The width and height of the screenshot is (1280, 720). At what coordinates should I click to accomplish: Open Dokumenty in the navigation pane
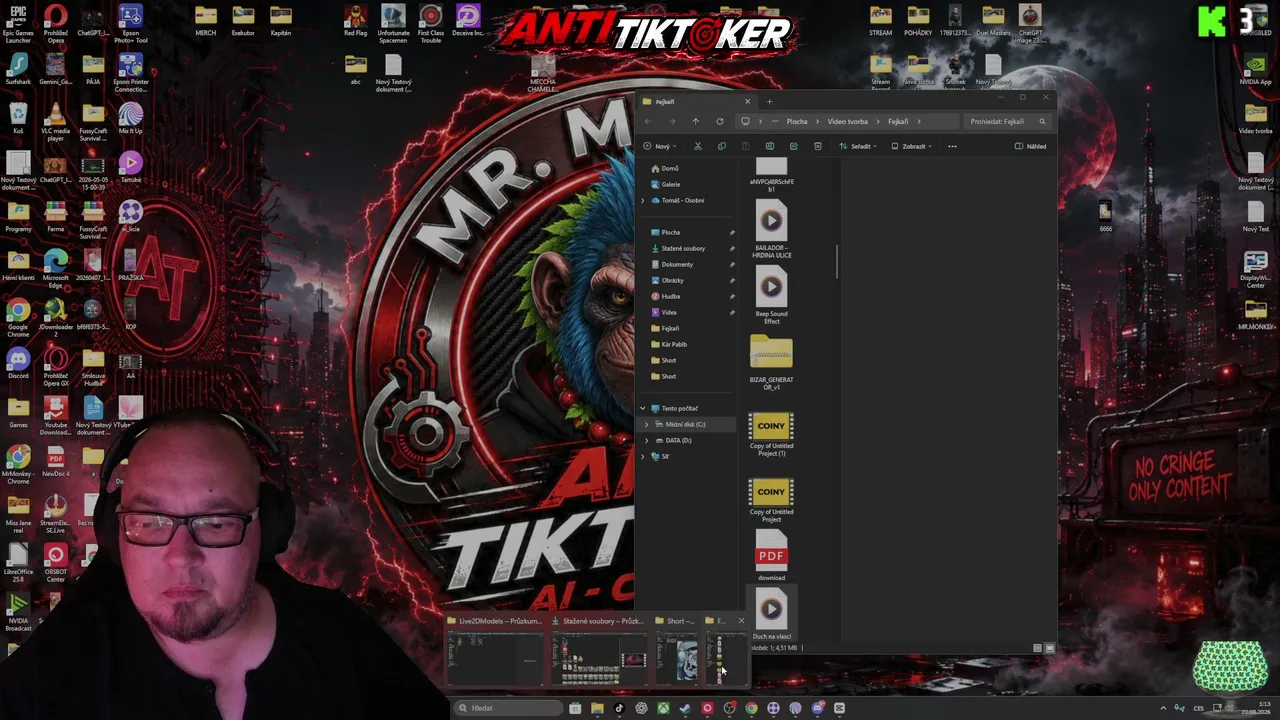click(677, 264)
